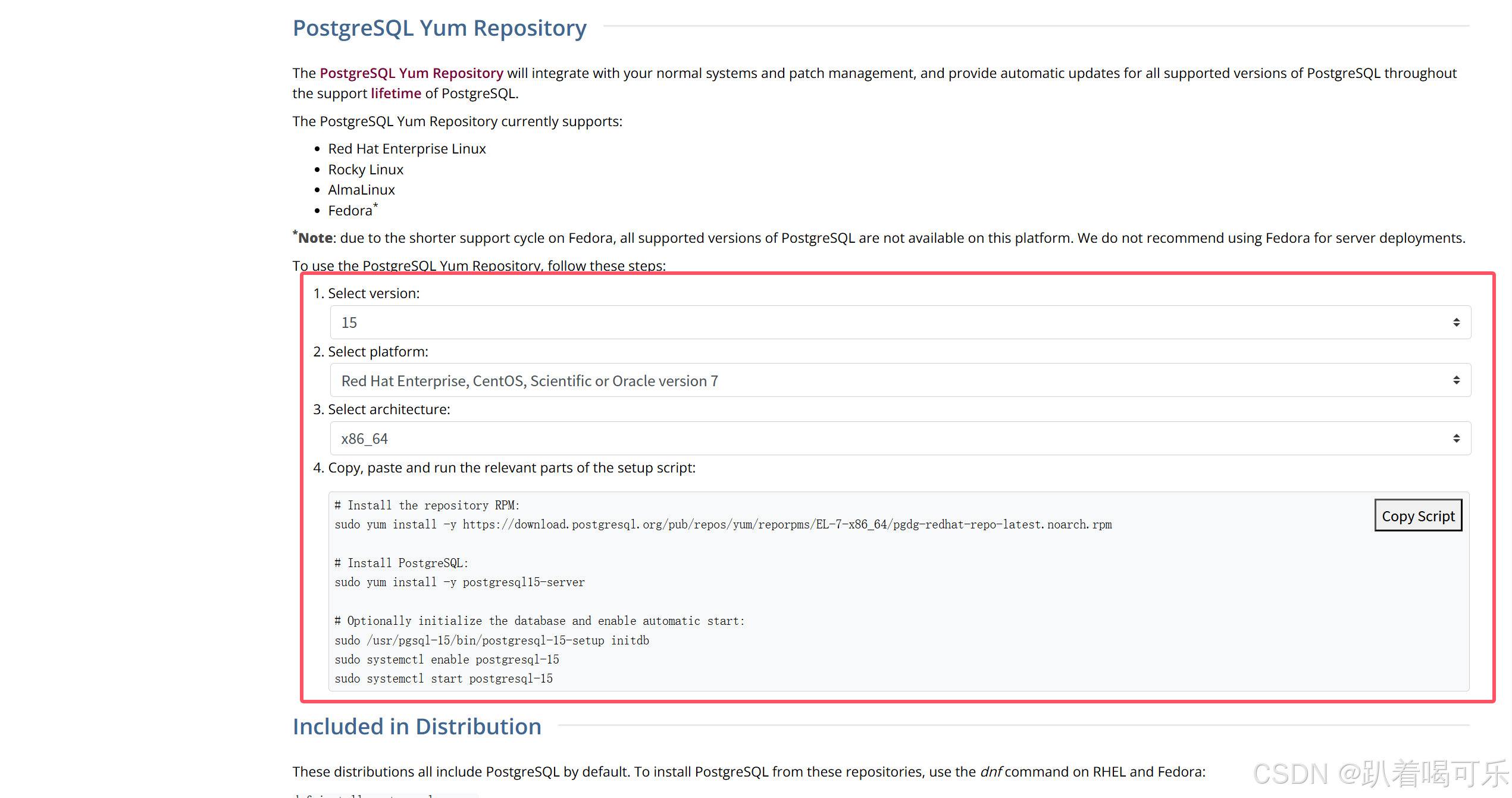Click the repository RPM yum install command line
Image resolution: width=1512 pixels, height=798 pixels.
pyautogui.click(x=723, y=524)
